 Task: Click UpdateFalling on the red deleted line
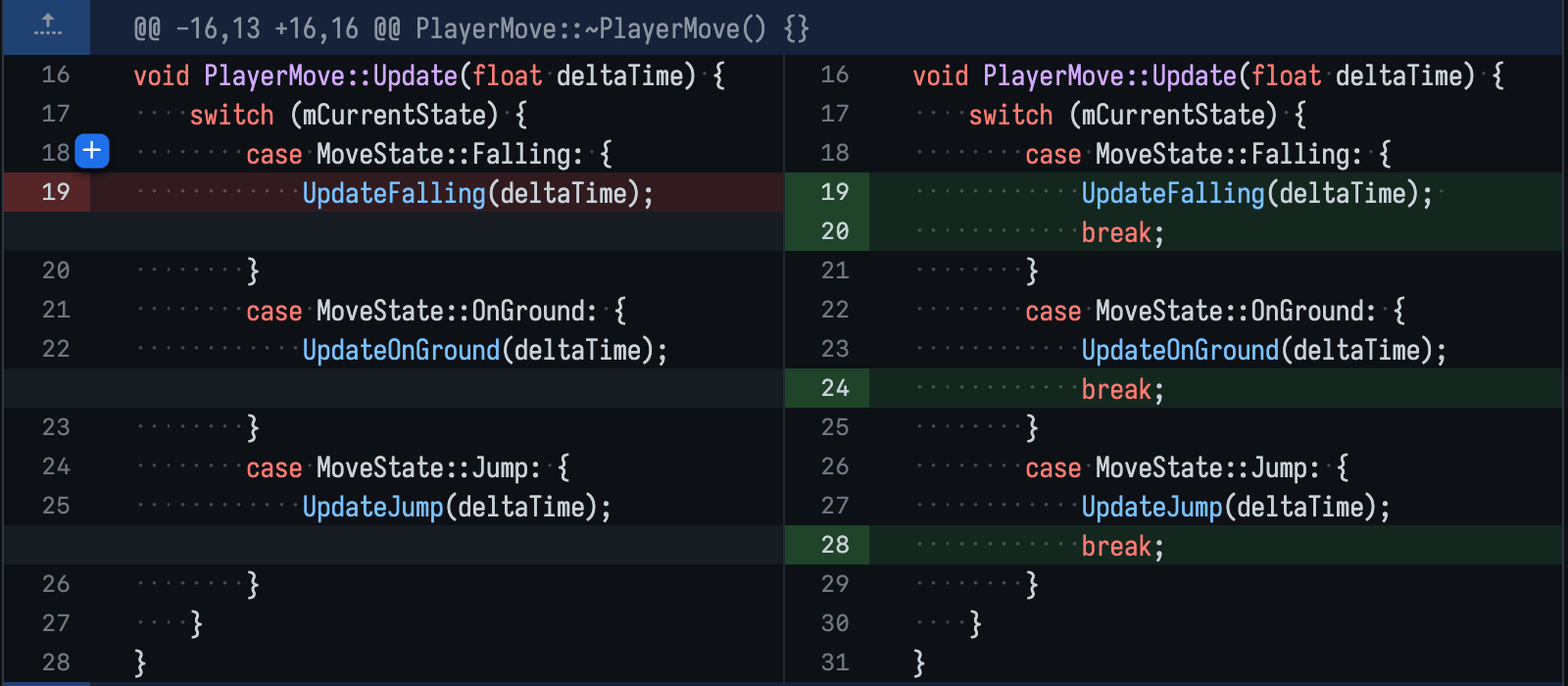pos(393,193)
